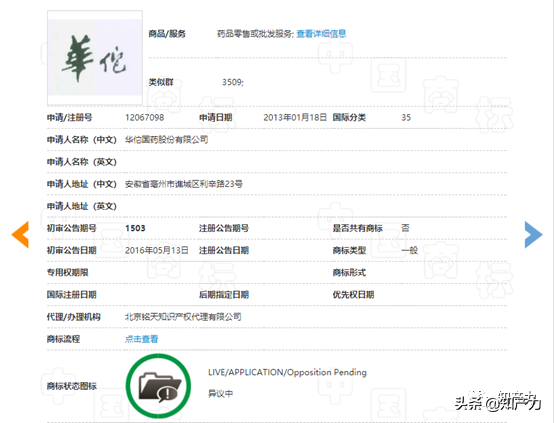Screen dimensions: 554x423
Task: Open the 华佗 trademark image thumbnail
Action: tap(95, 58)
